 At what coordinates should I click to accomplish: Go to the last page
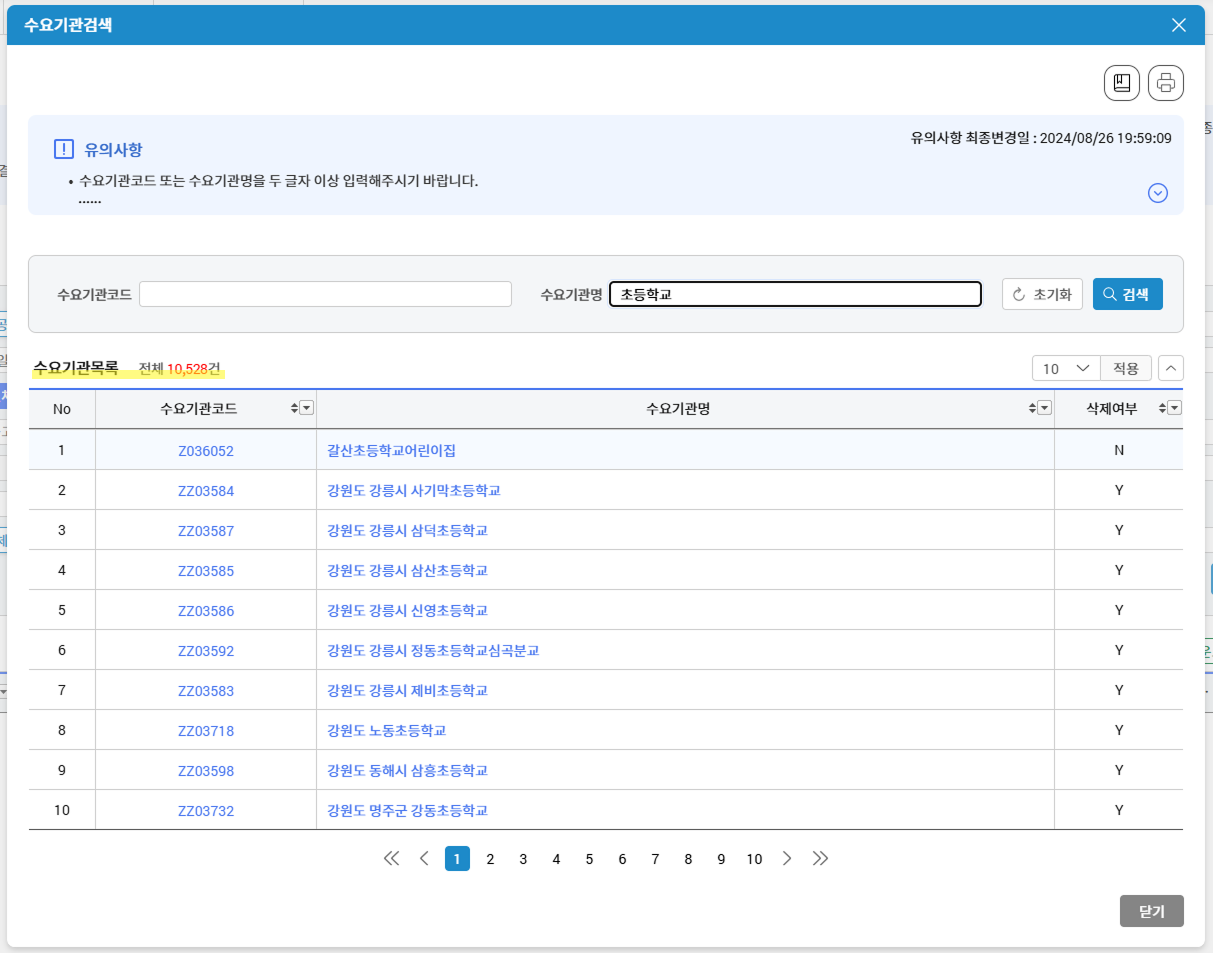[820, 858]
